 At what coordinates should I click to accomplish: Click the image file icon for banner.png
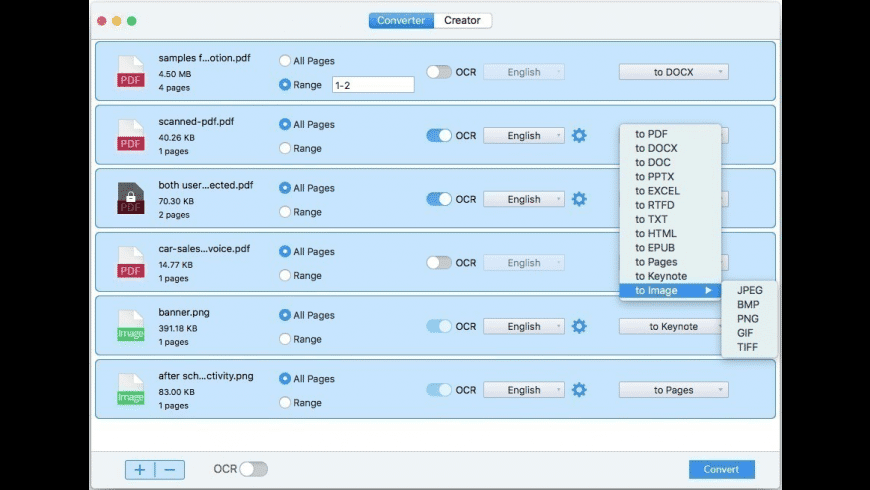131,326
